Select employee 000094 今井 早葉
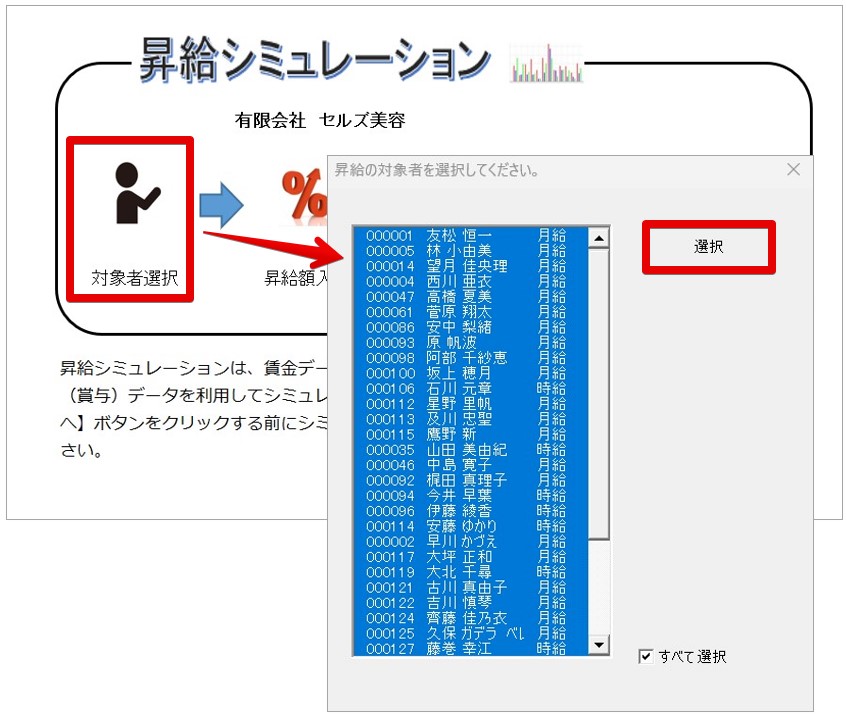This screenshot has height=716, width=847. click(470, 496)
